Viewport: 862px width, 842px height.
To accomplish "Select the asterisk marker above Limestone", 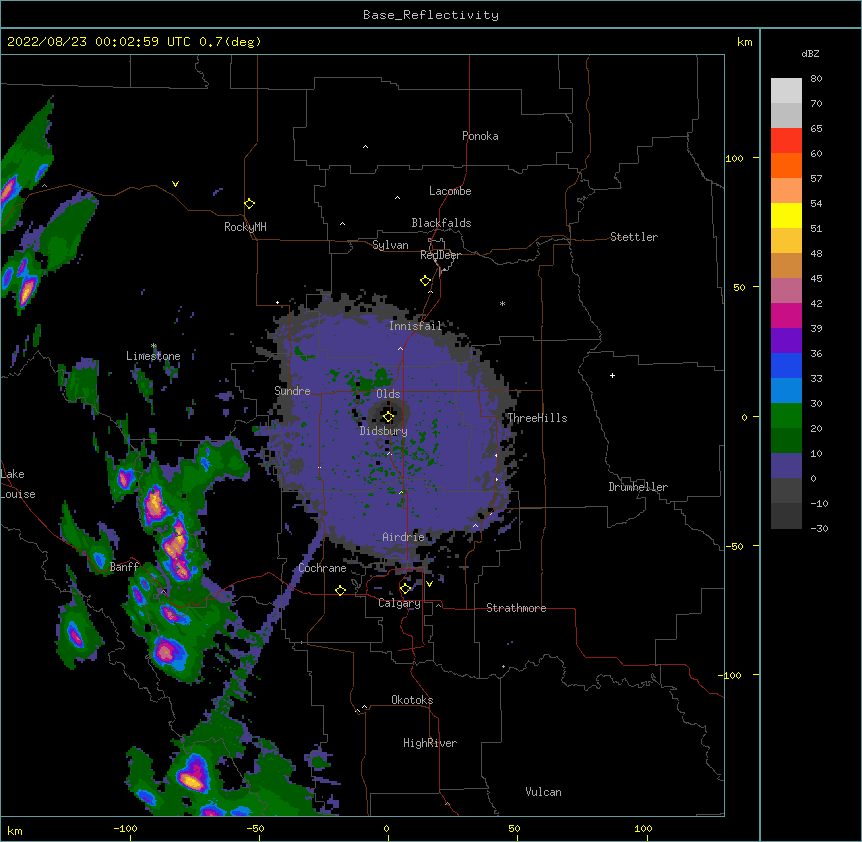I will click(x=154, y=346).
